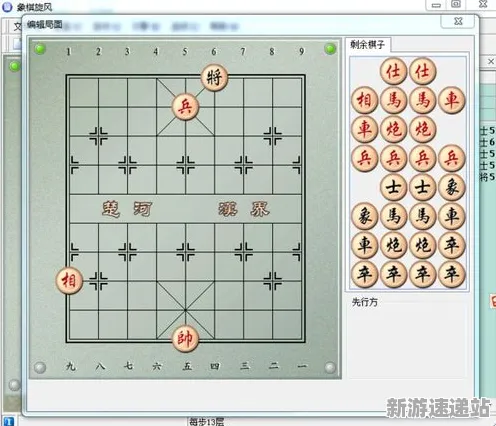Pick the black 車 in the row with black 炮
This screenshot has width=496, height=426.
364,245
